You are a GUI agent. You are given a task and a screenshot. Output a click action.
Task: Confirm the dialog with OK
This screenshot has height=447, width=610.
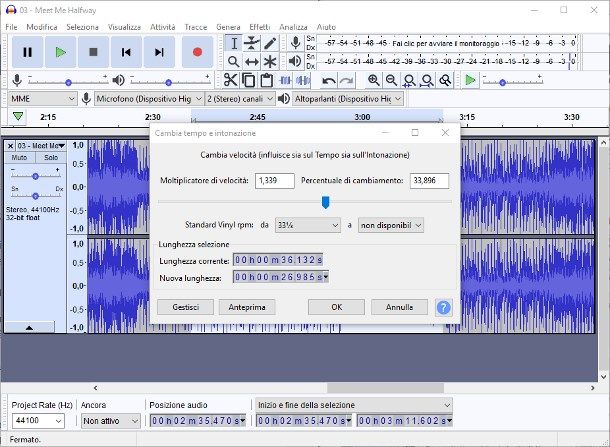click(x=337, y=307)
